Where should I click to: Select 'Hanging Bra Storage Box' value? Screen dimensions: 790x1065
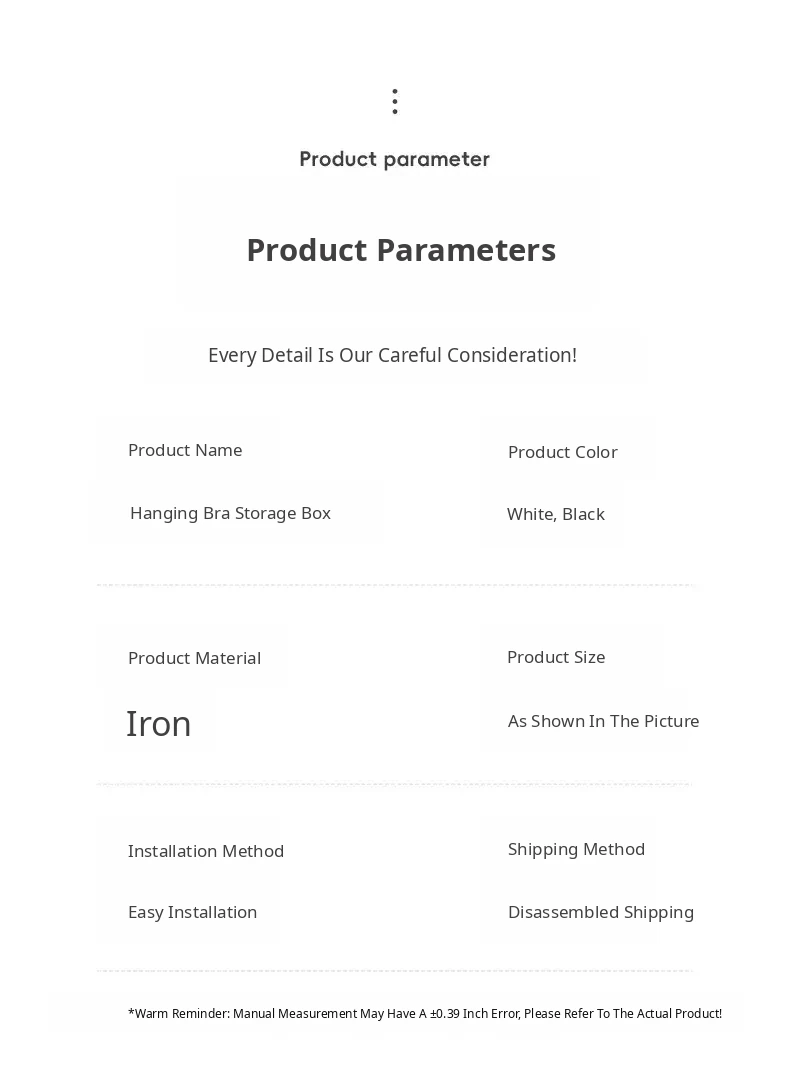230,513
